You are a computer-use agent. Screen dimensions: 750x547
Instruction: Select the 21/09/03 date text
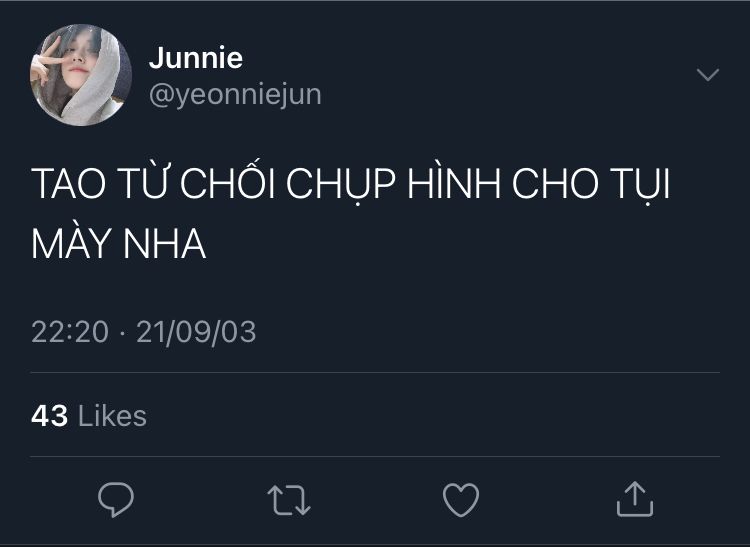(x=196, y=332)
